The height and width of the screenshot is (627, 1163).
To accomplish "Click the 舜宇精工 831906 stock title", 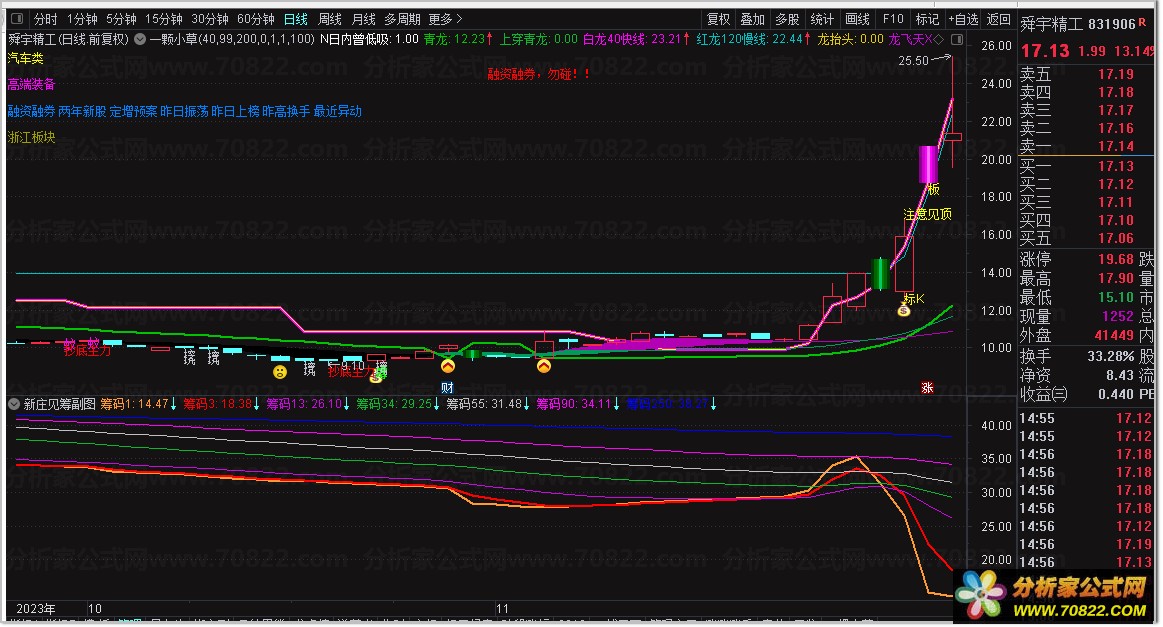I will [1078, 24].
